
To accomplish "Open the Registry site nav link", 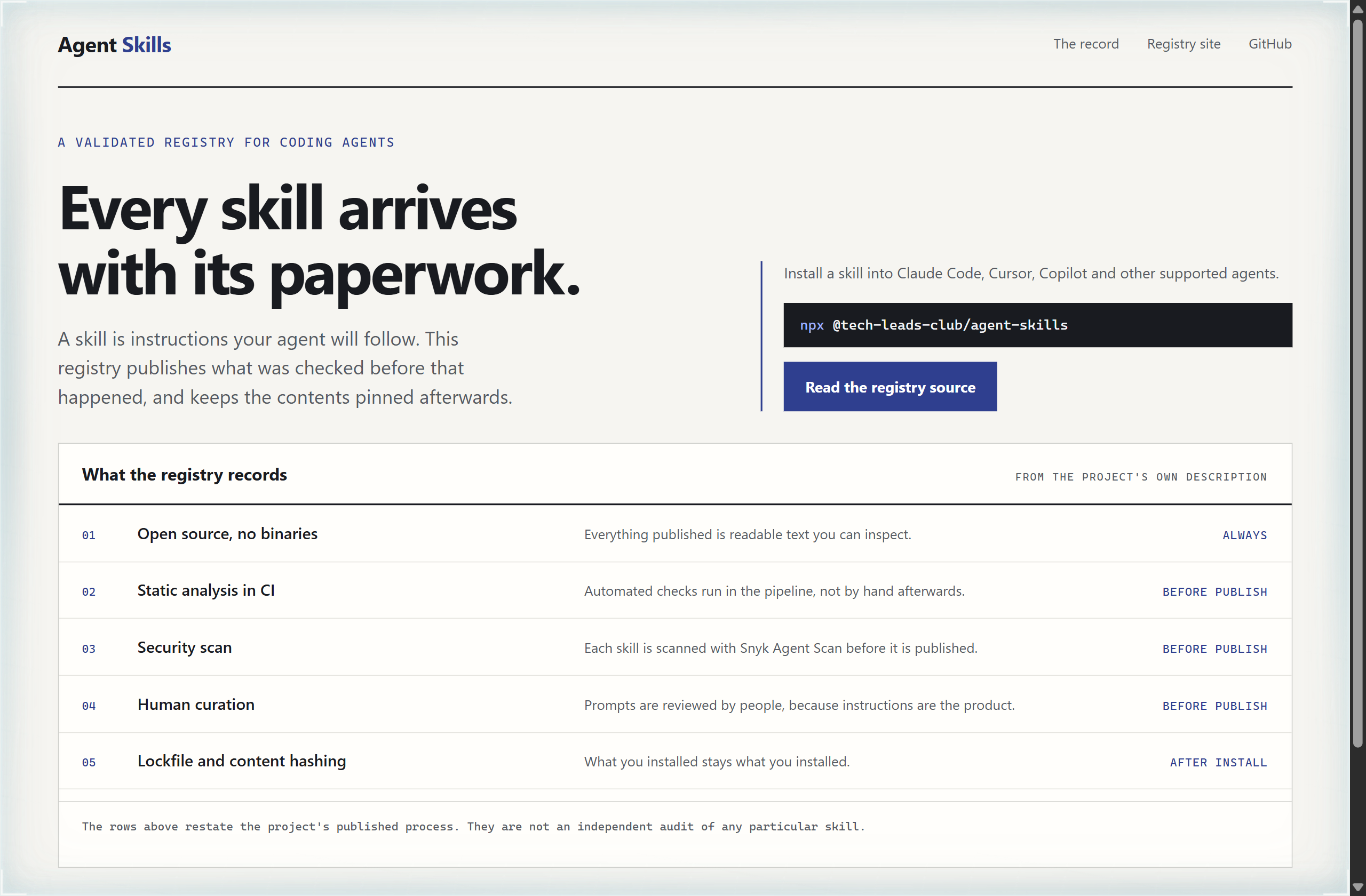I will [x=1183, y=44].
